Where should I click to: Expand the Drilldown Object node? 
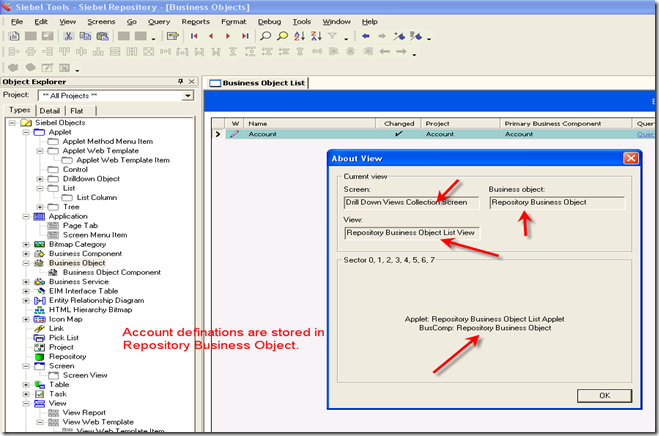tap(40, 179)
